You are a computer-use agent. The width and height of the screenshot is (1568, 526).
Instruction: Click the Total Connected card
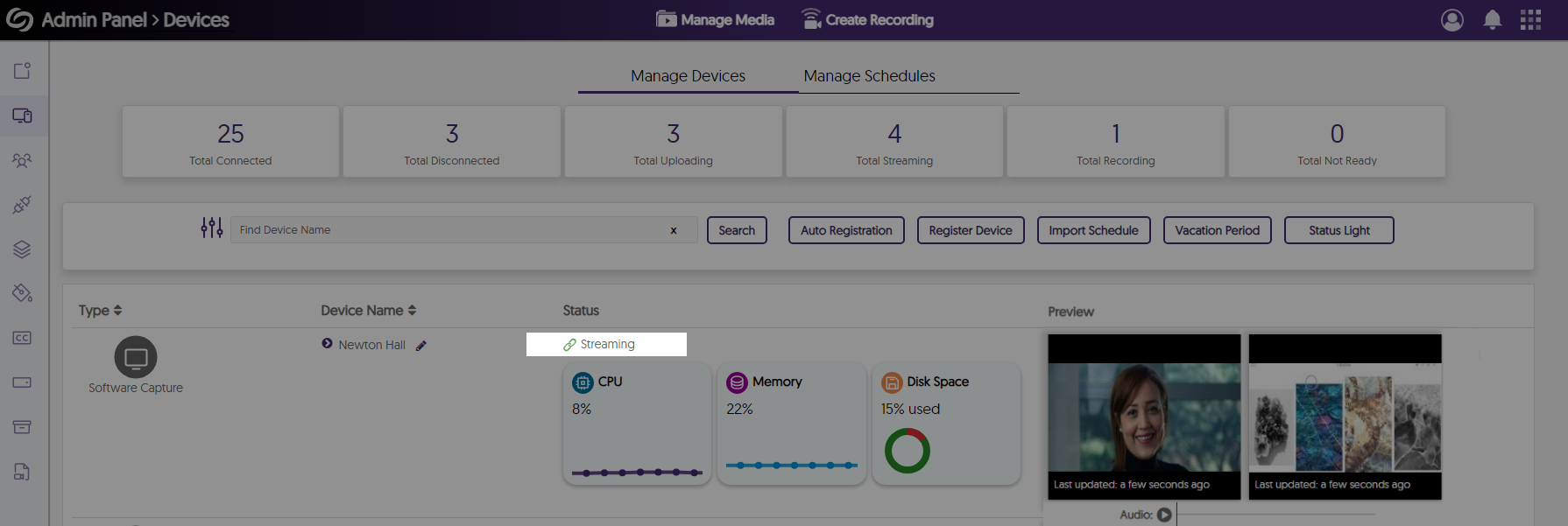230,142
